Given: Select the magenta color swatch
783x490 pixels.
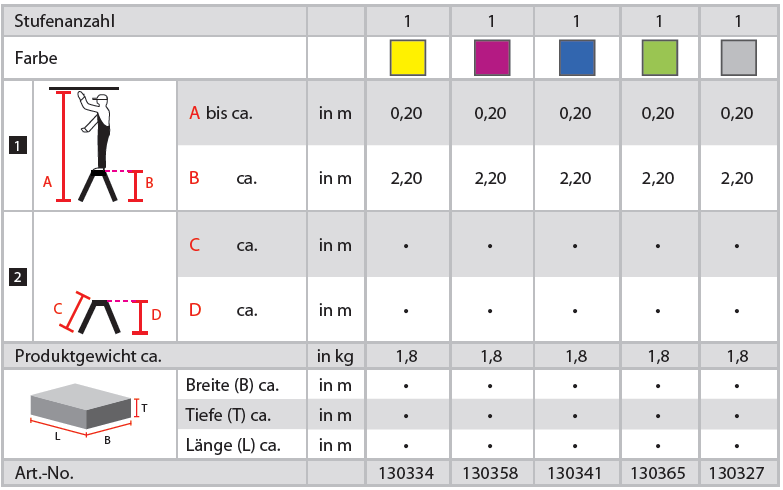Looking at the screenshot, I should click(491, 58).
